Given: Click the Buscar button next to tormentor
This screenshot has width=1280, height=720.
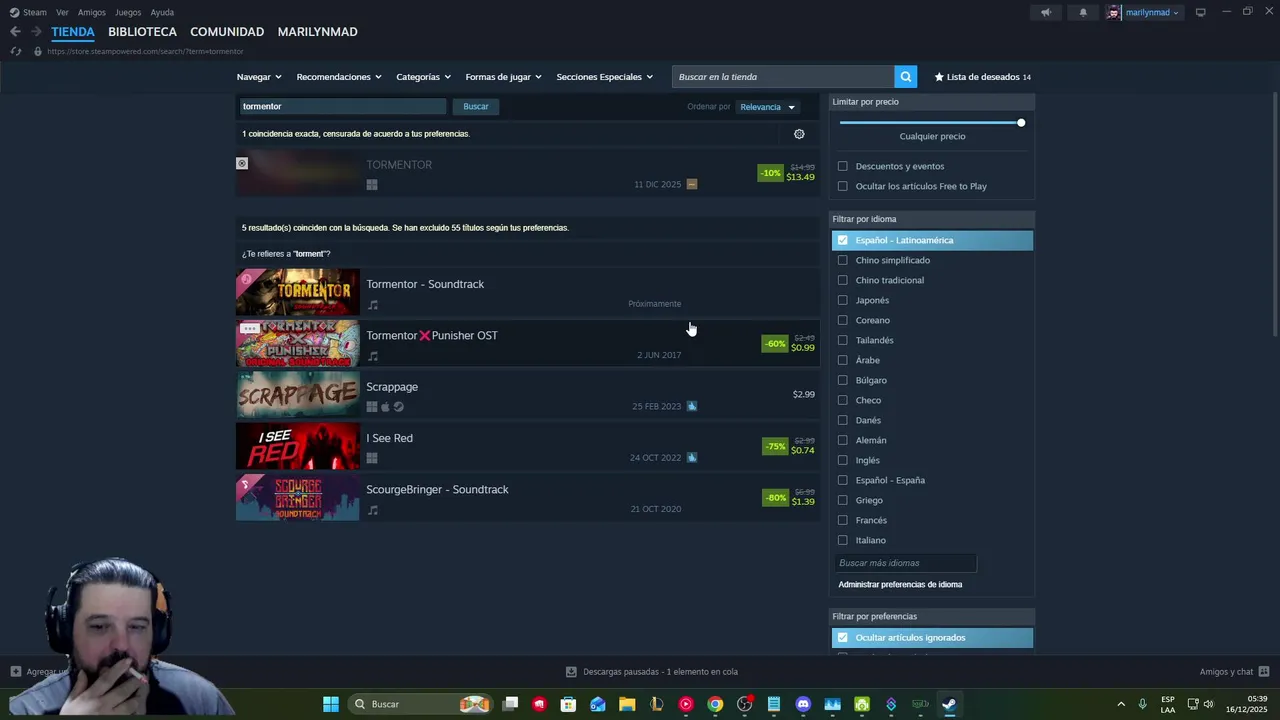Looking at the screenshot, I should 476,106.
